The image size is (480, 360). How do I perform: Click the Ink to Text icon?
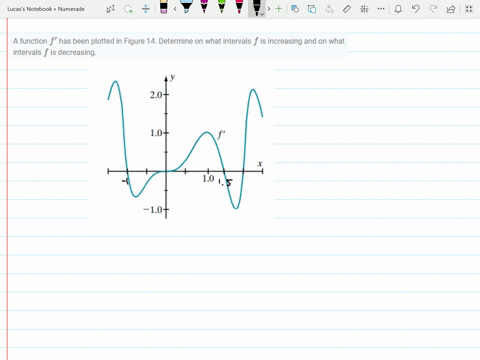[x=329, y=9]
